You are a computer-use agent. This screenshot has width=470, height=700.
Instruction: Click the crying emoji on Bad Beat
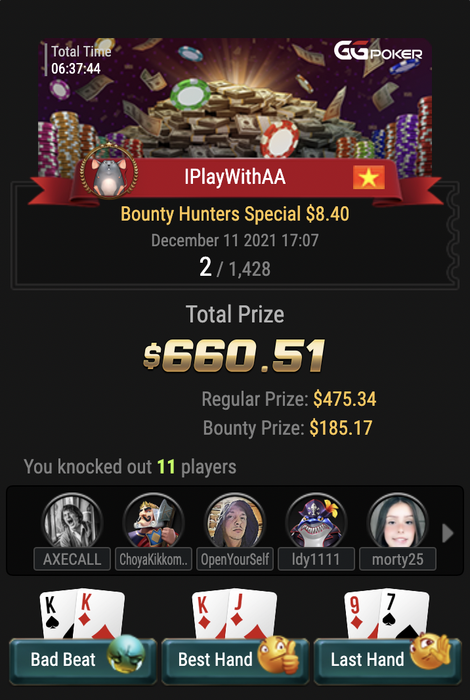click(x=126, y=654)
